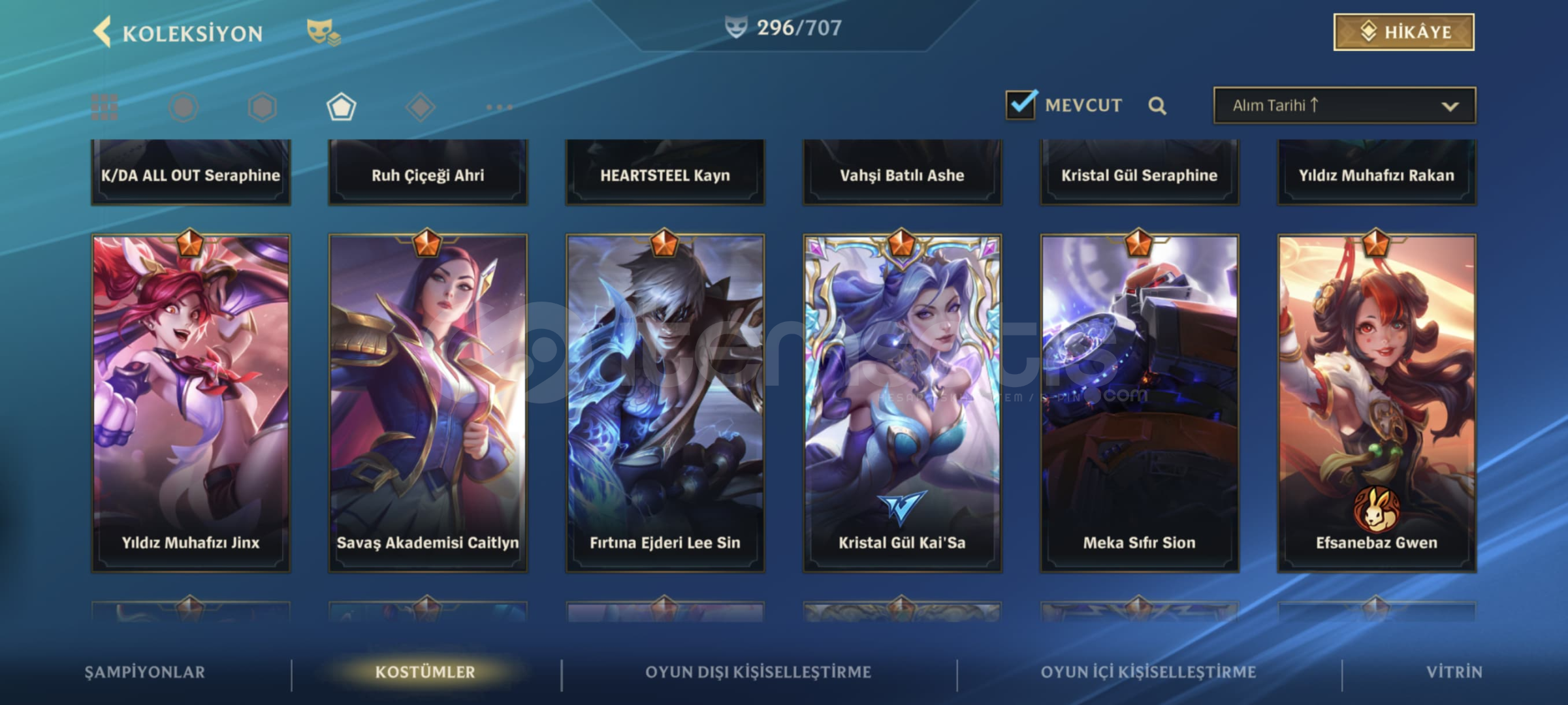Go back using the Koleksiyon arrow
Image resolution: width=1568 pixels, height=705 pixels.
tap(103, 32)
